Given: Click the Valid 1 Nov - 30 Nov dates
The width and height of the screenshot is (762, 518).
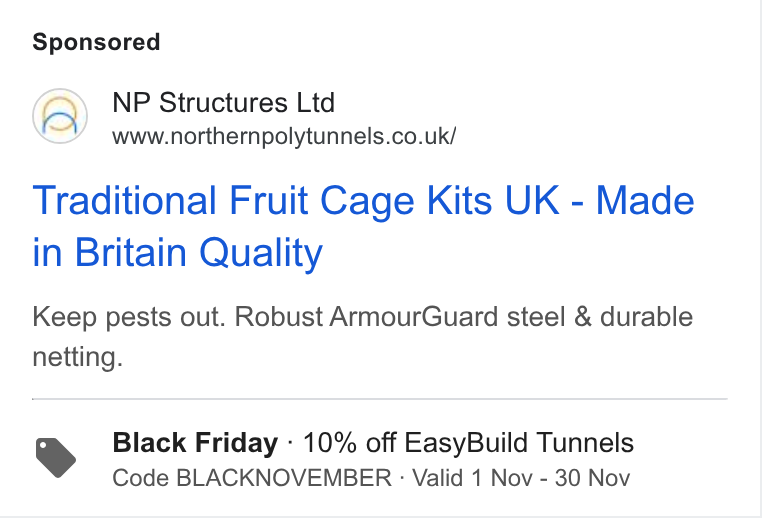Looking at the screenshot, I should pyautogui.click(x=521, y=478).
